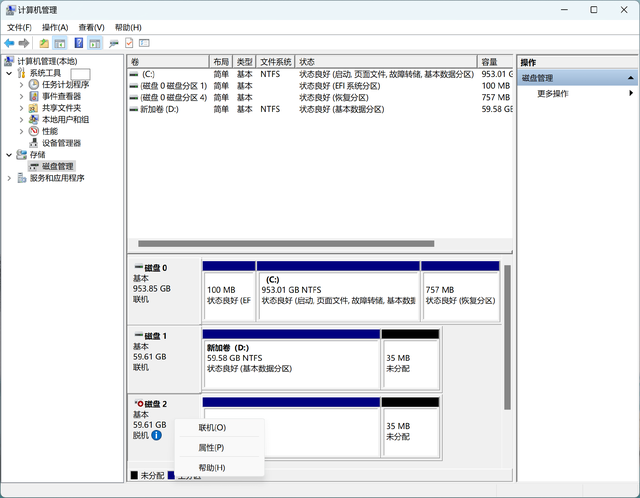
Task: Click the Back arrow toolbar icon
Action: pyautogui.click(x=9, y=43)
